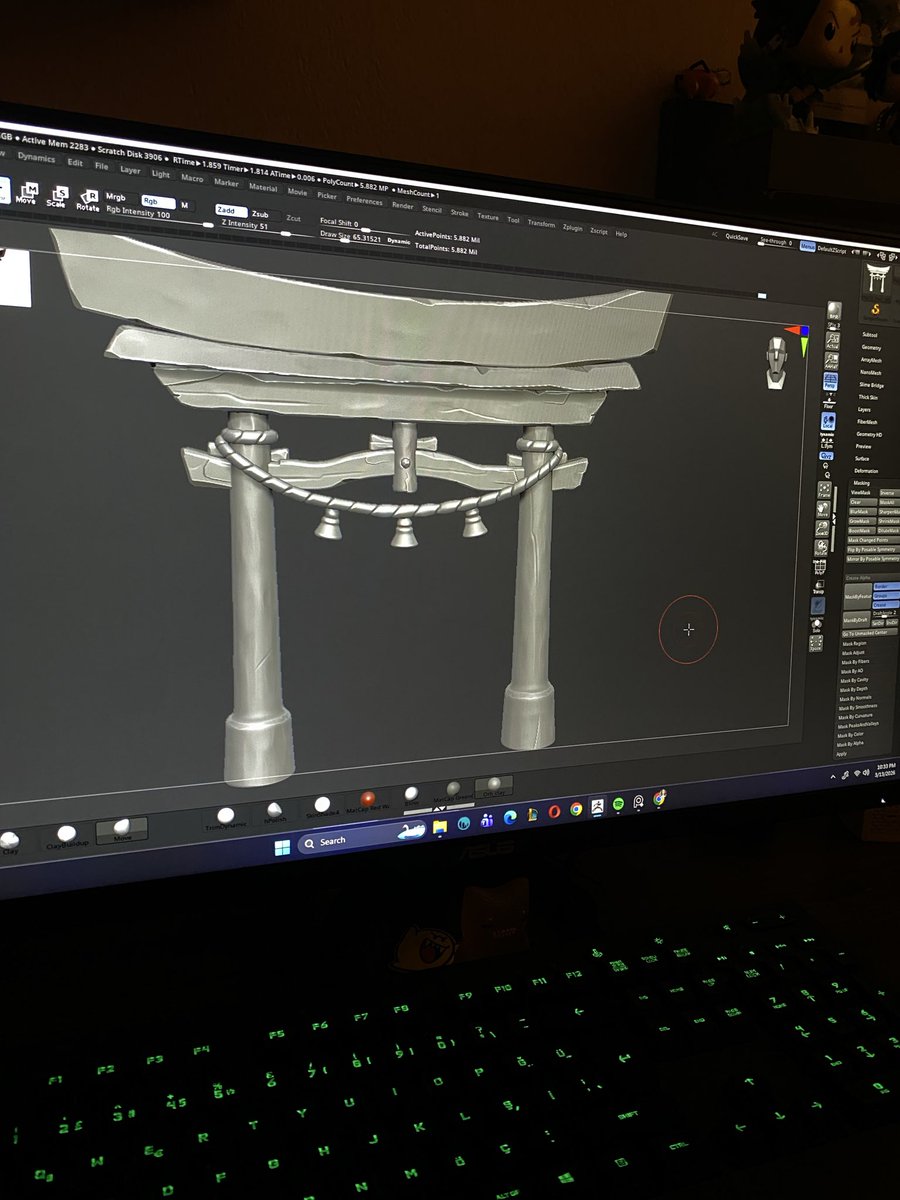The height and width of the screenshot is (1200, 900).
Task: Click the Frame view icon
Action: (x=824, y=489)
